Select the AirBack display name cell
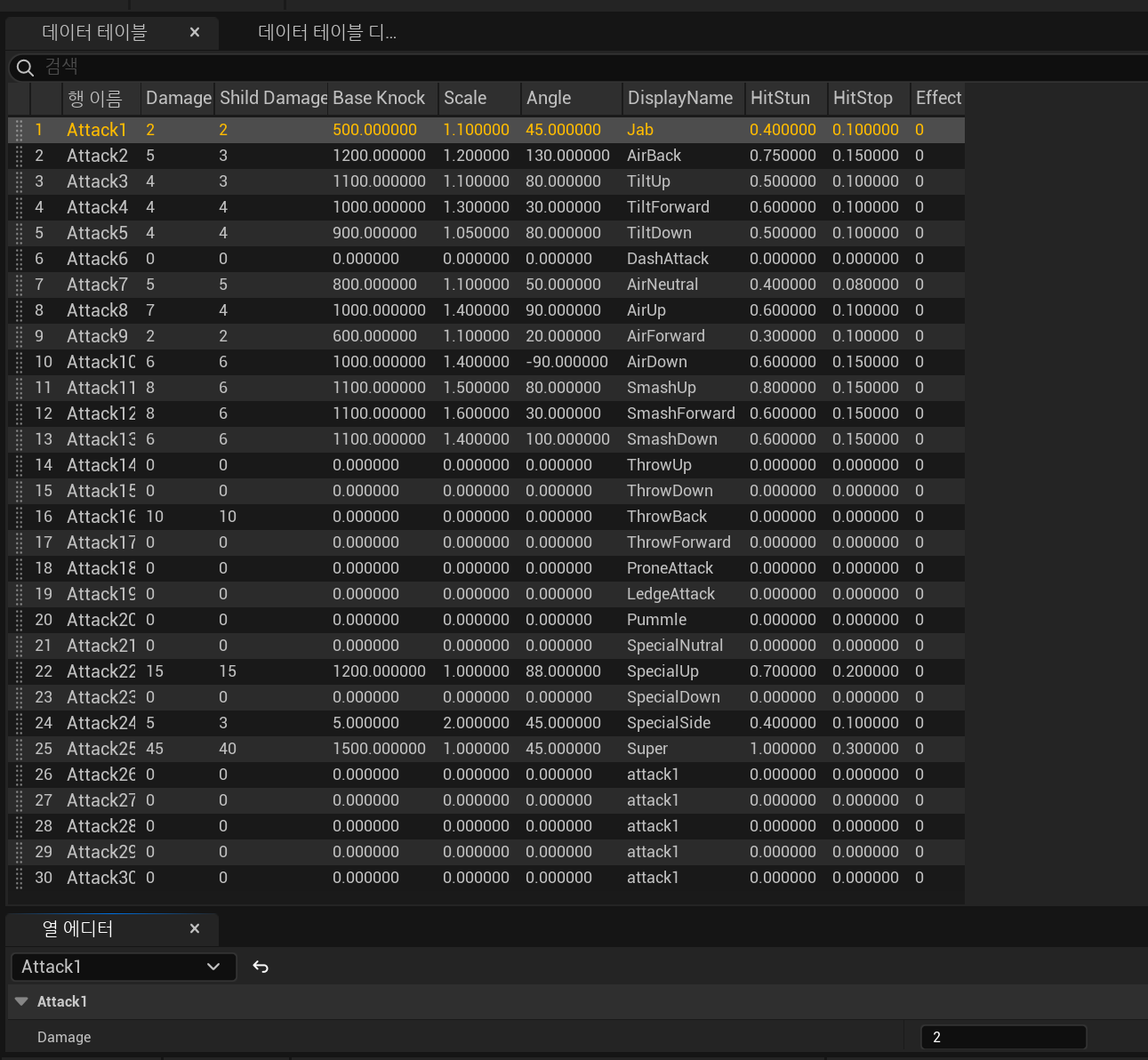This screenshot has height=1060, width=1148. [x=654, y=156]
